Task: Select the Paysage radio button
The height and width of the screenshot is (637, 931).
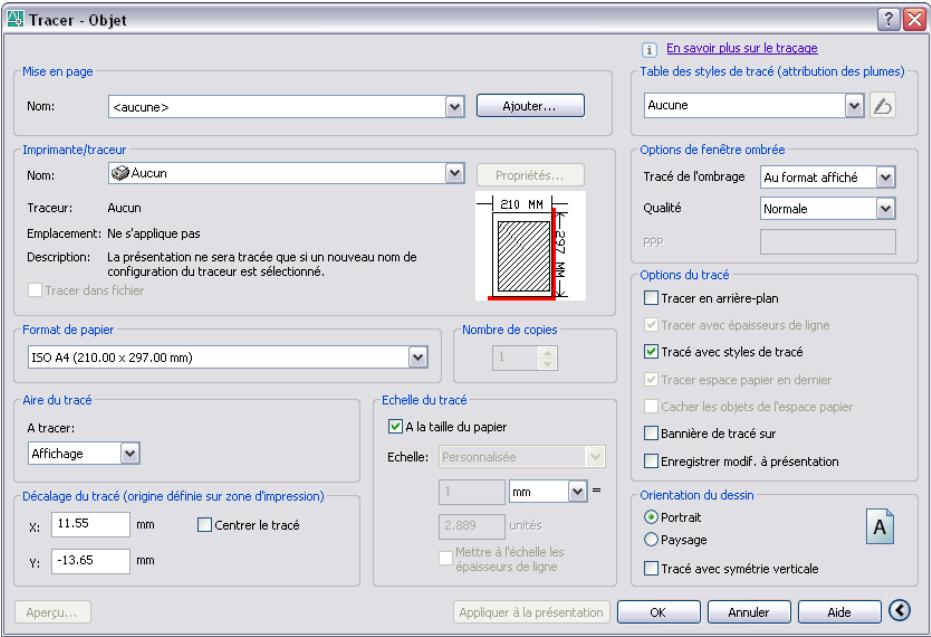Action: point(651,540)
